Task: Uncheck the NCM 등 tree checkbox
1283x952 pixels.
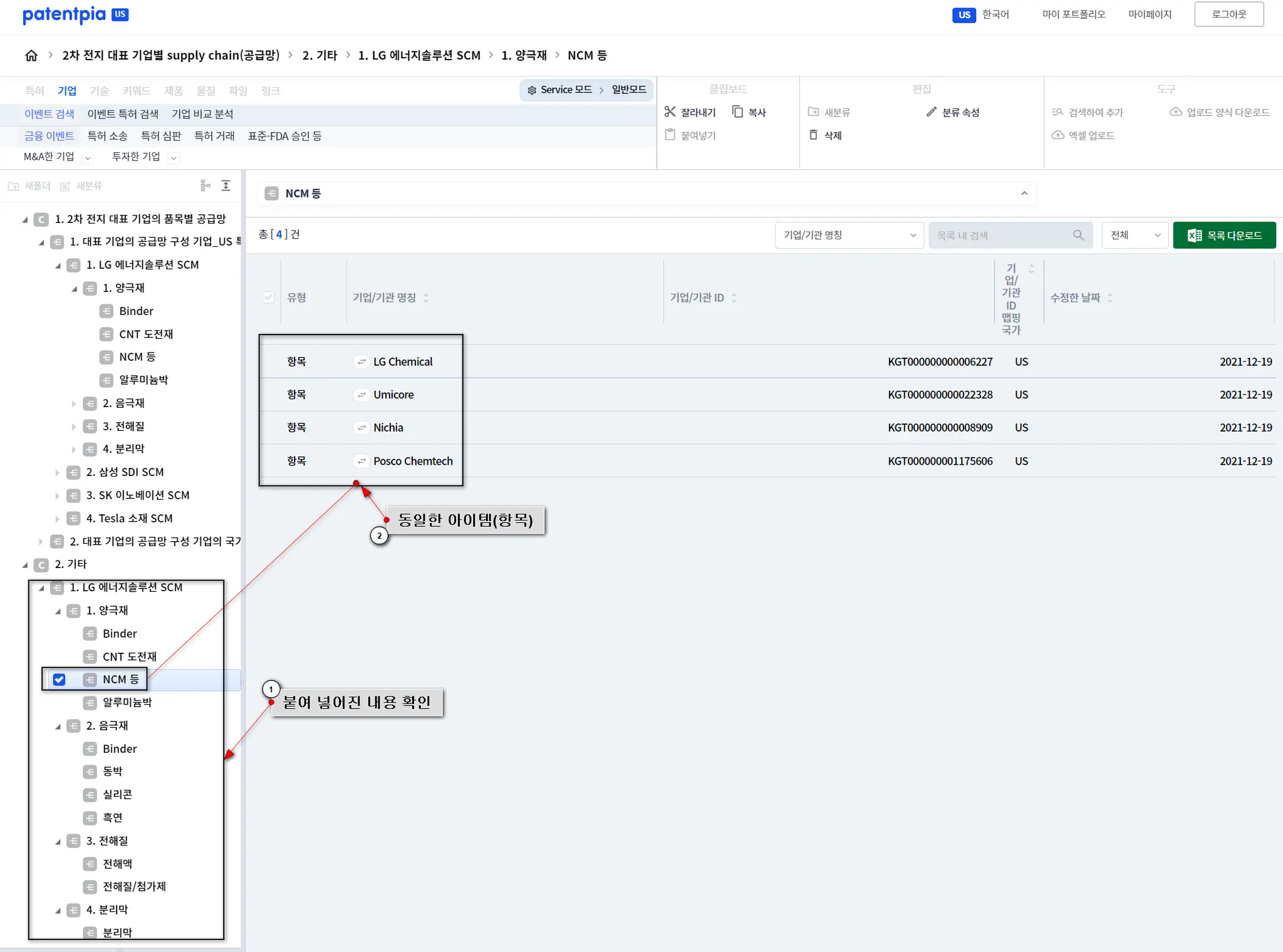Action: [x=60, y=680]
